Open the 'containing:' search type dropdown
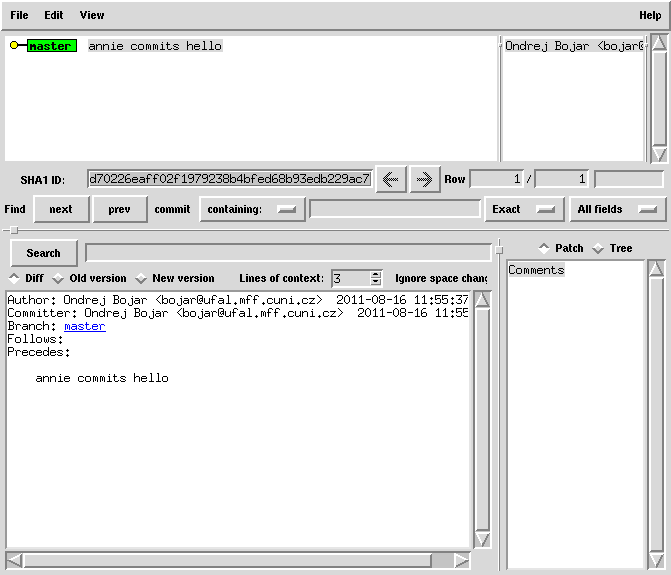 pos(252,209)
